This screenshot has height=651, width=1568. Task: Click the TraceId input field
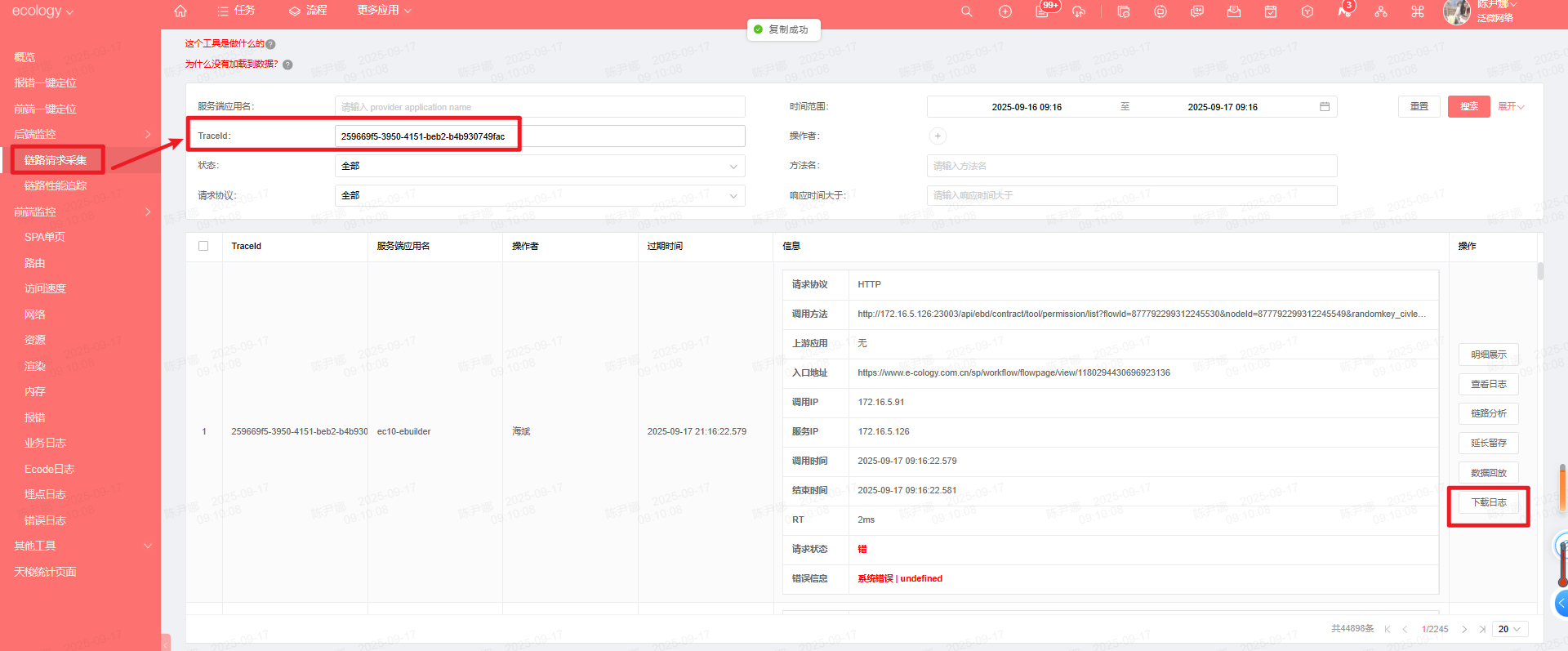tap(539, 136)
